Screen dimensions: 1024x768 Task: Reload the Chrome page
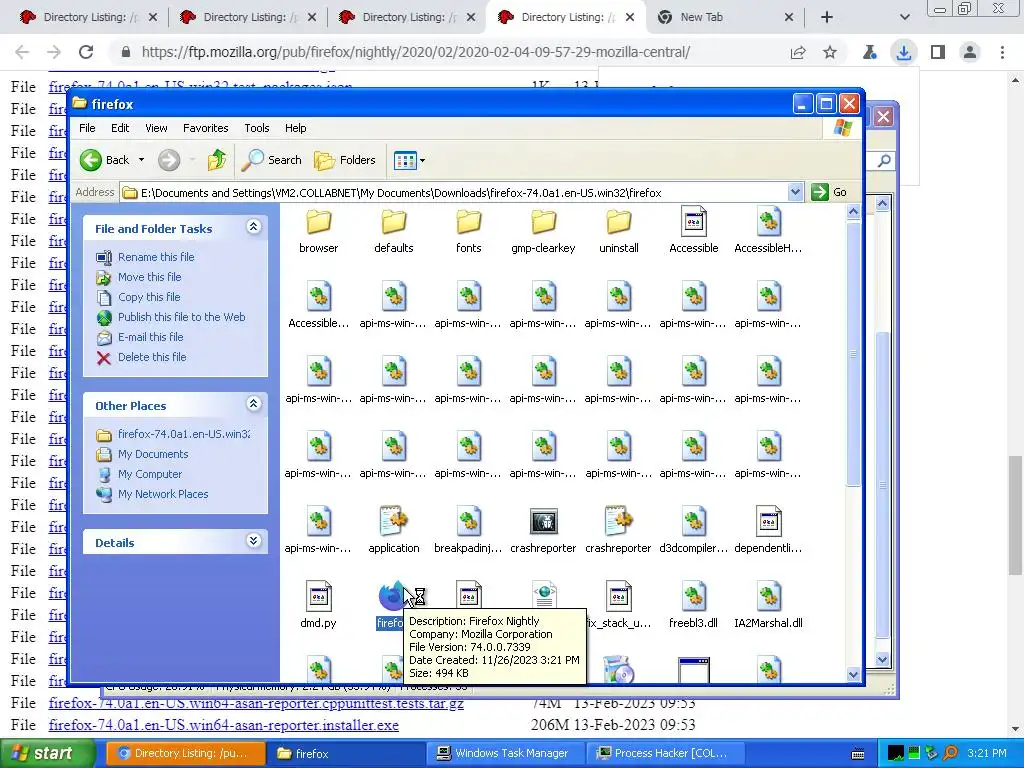coord(86,52)
